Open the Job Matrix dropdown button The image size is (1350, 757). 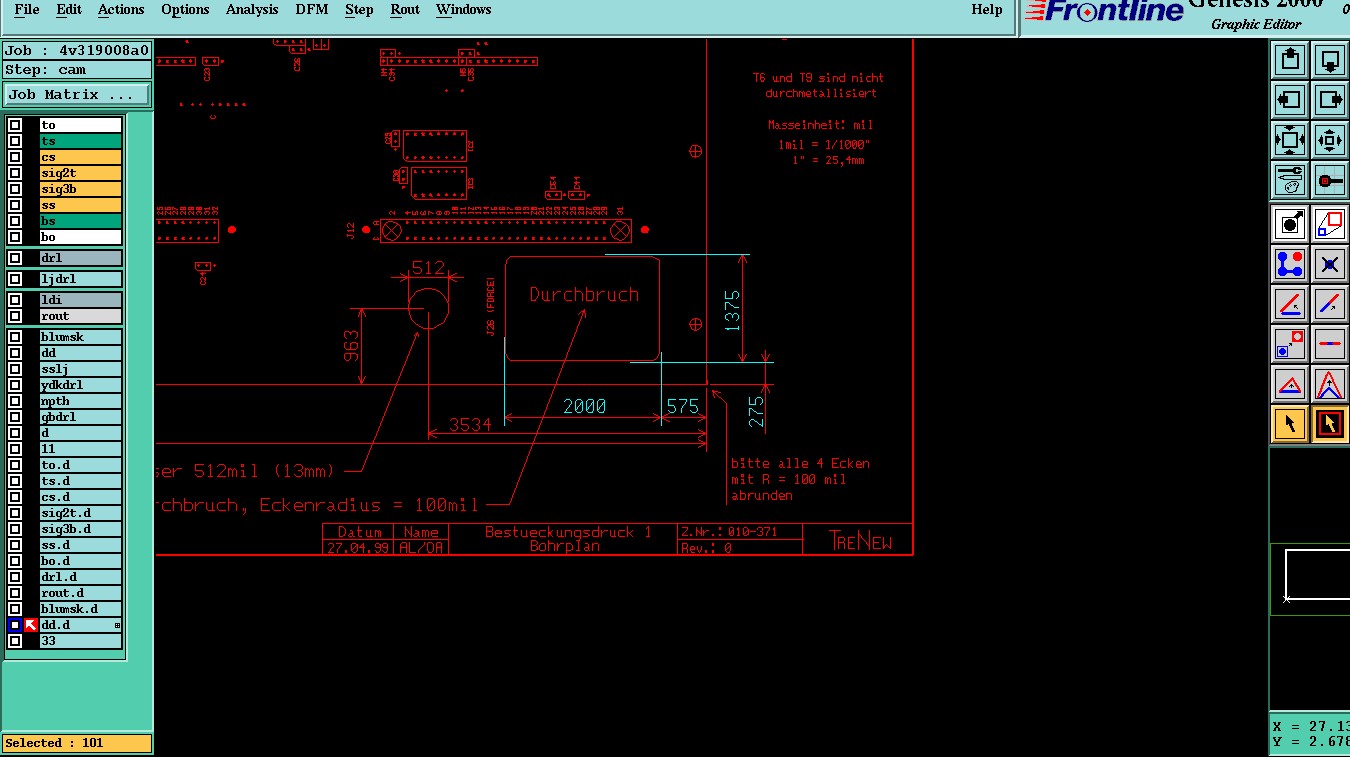[x=77, y=95]
